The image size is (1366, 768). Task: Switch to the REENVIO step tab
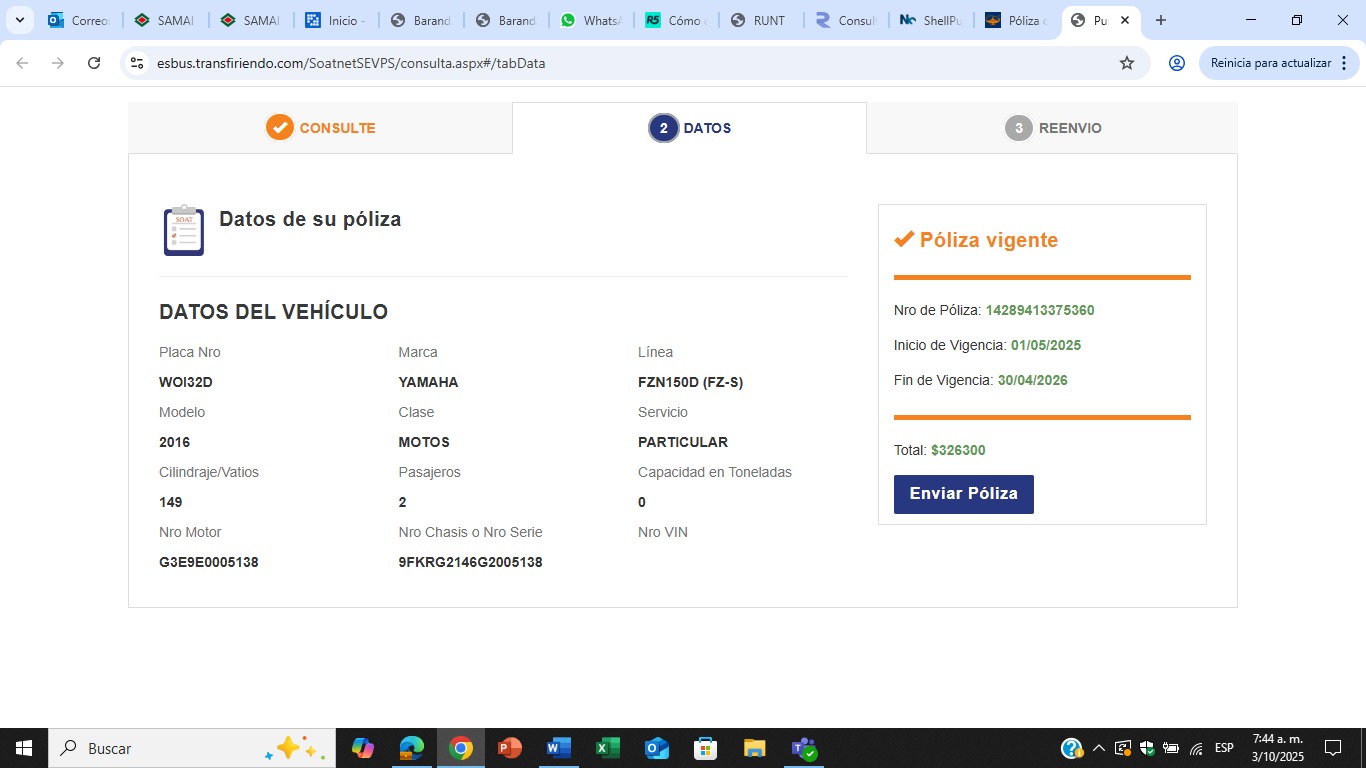coord(1052,128)
